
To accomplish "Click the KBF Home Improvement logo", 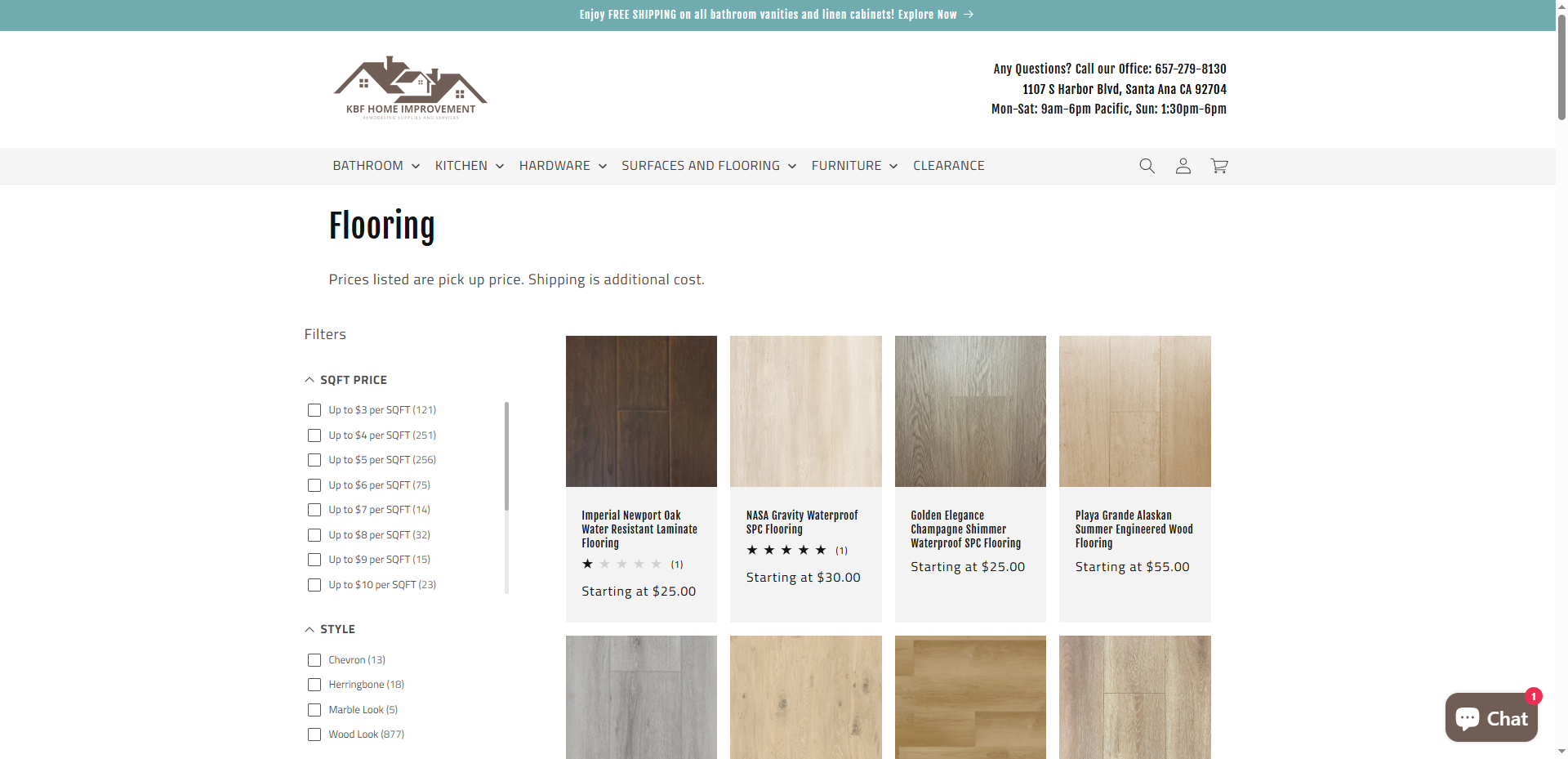I will tap(410, 87).
